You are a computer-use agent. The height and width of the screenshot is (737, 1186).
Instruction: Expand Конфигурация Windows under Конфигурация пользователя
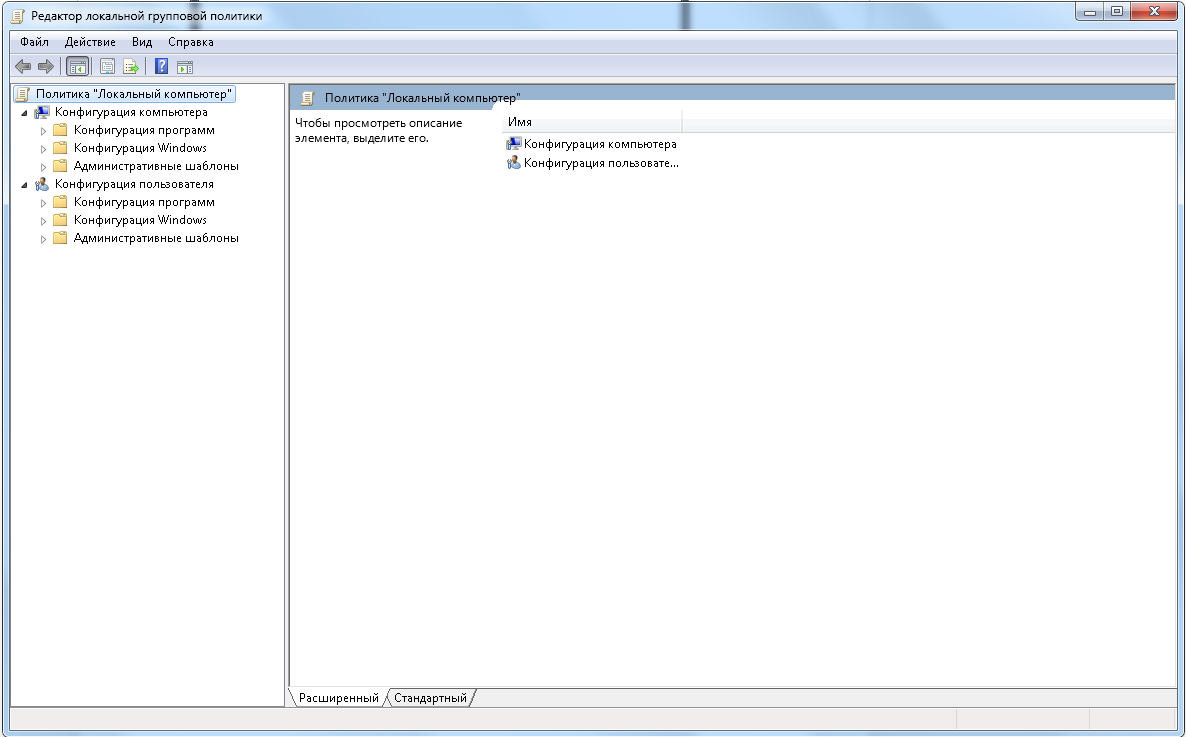tap(43, 221)
